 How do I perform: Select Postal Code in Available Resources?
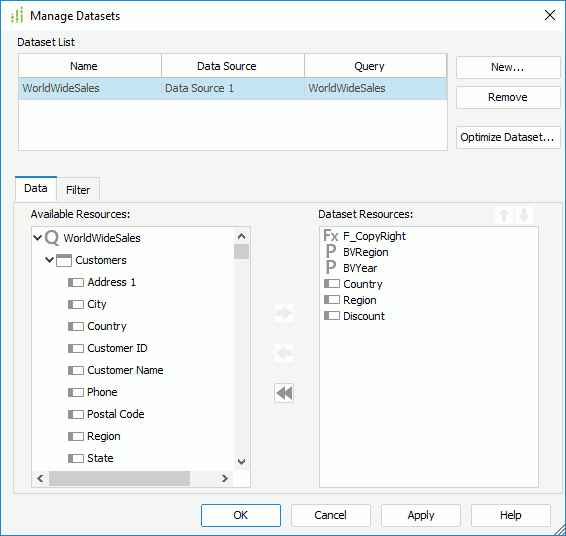coord(116,414)
